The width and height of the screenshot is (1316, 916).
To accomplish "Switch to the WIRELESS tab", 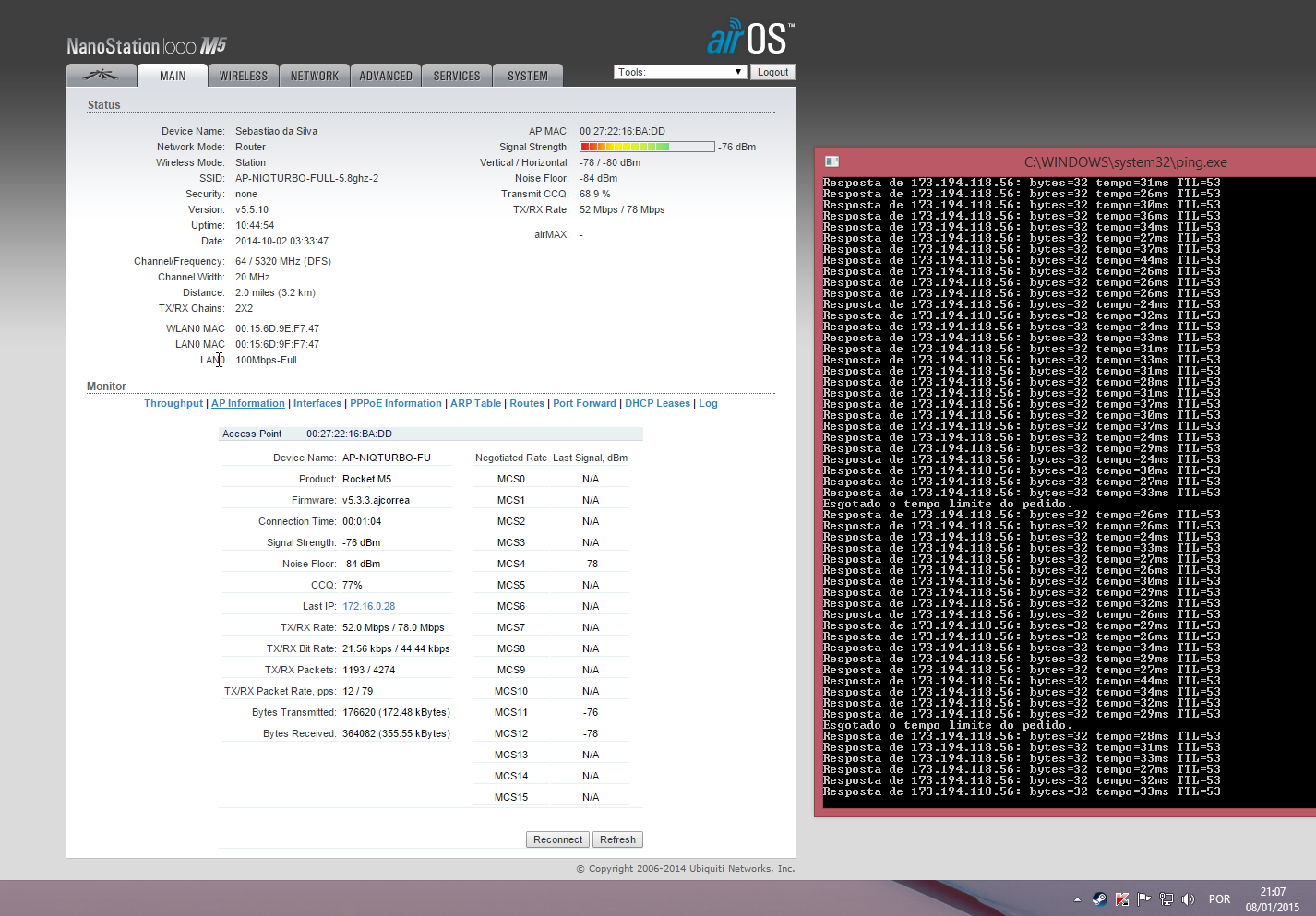I will click(244, 76).
